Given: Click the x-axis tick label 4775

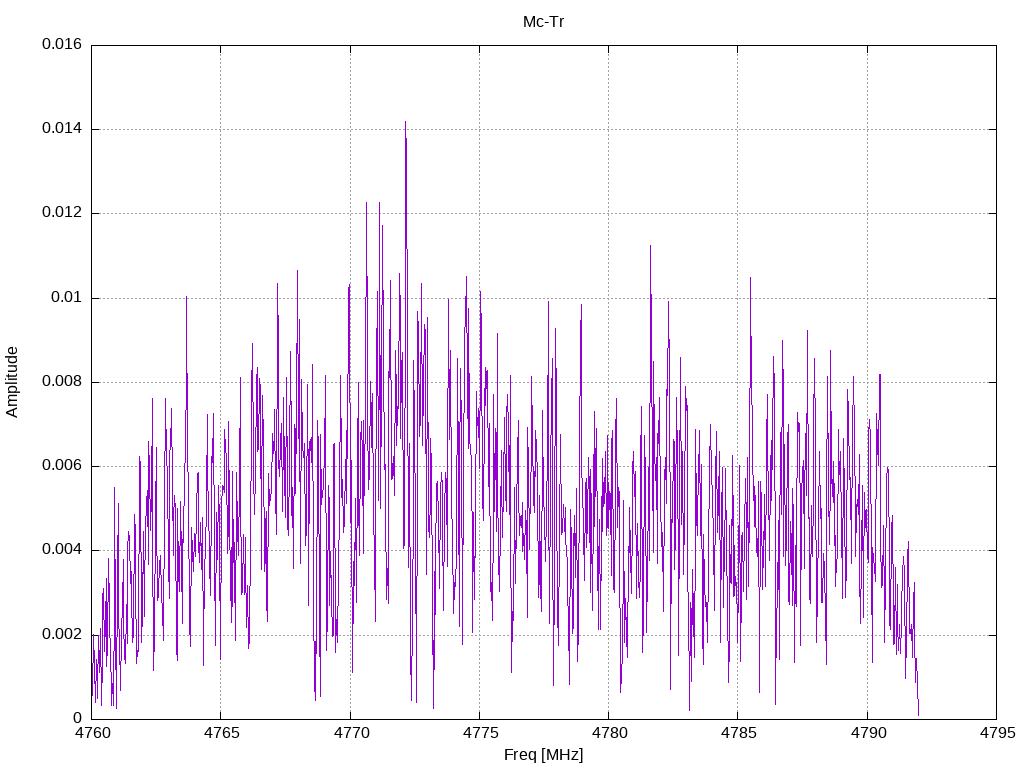Looking at the screenshot, I should (480, 733).
